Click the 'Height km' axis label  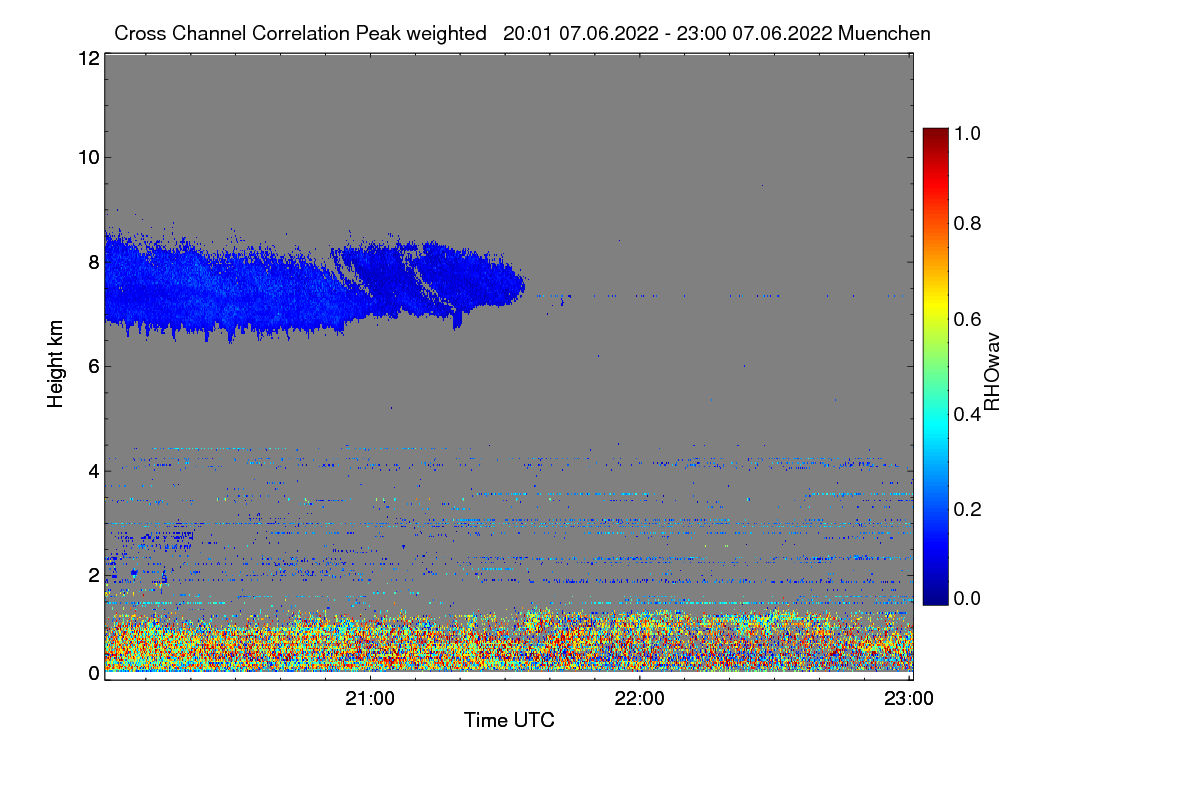pyautogui.click(x=56, y=364)
